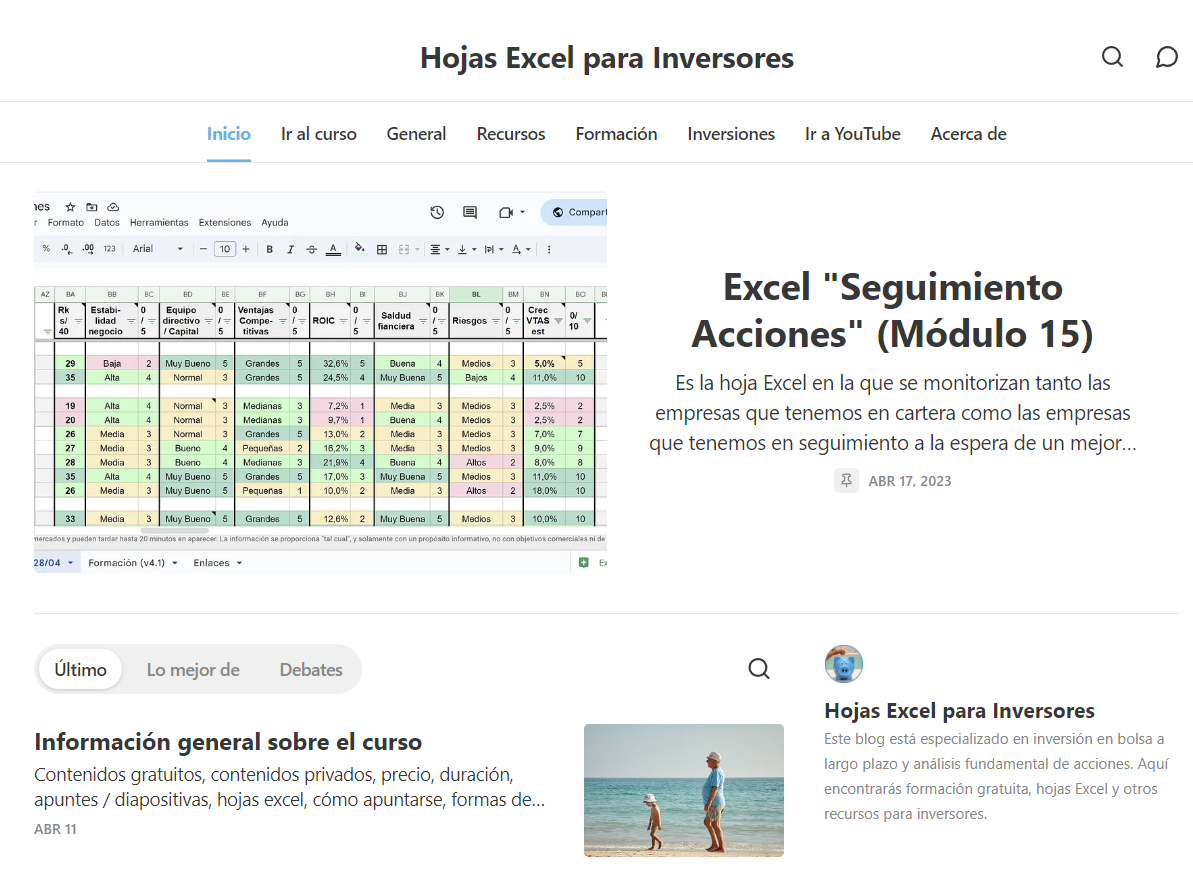Select the Último posts filter
This screenshot has height=873, width=1193.
81,670
